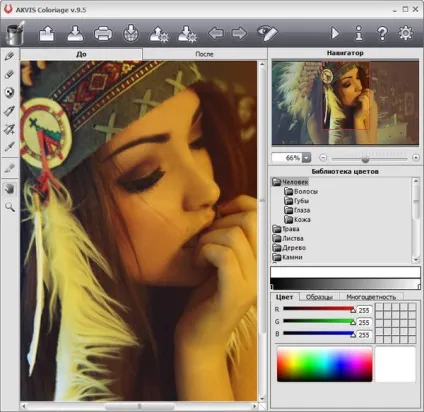424x412 pixels.
Task: Open the Кожа folder
Action: pyautogui.click(x=297, y=219)
